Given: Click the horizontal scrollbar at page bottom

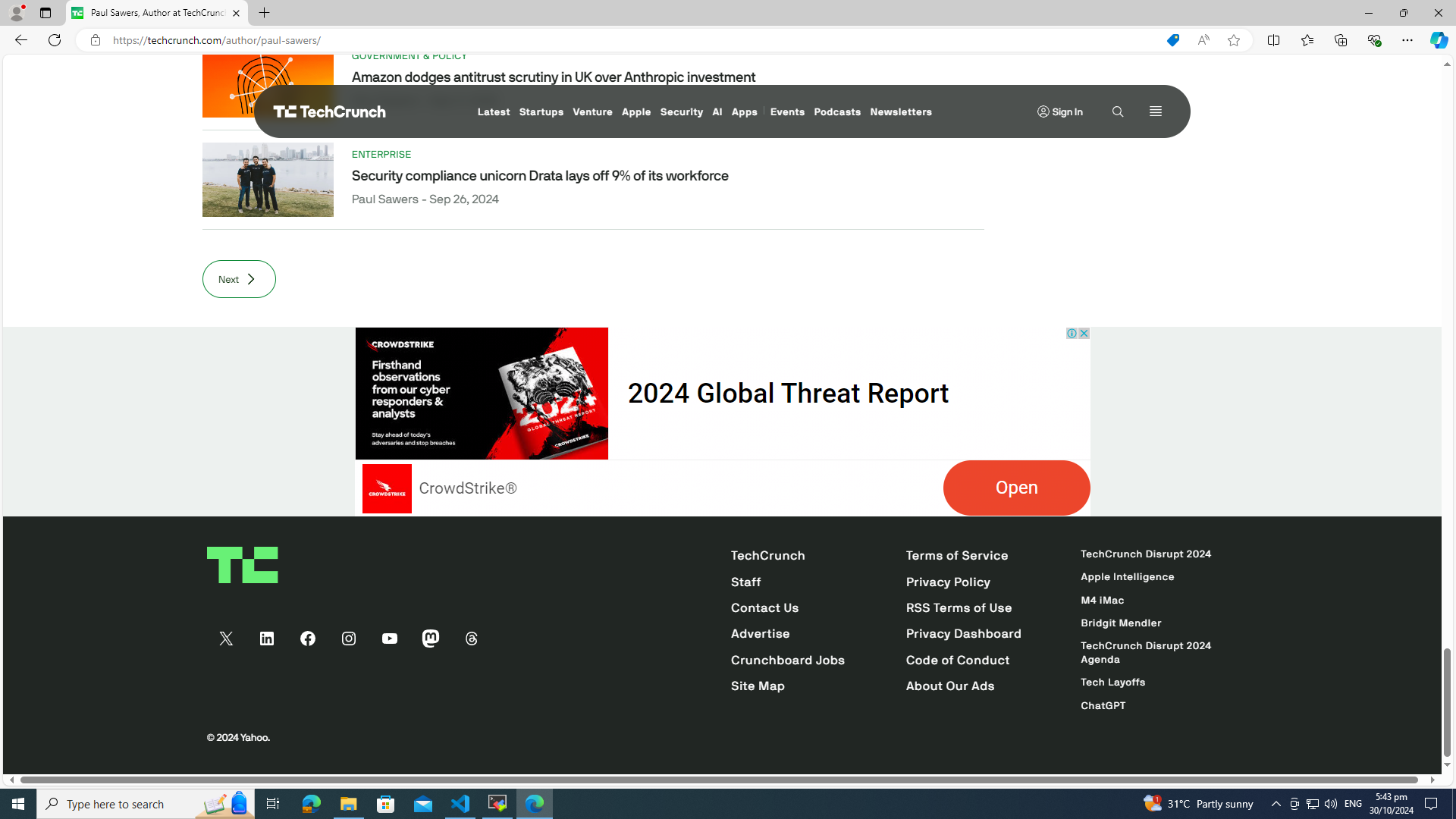Looking at the screenshot, I should tap(719, 780).
